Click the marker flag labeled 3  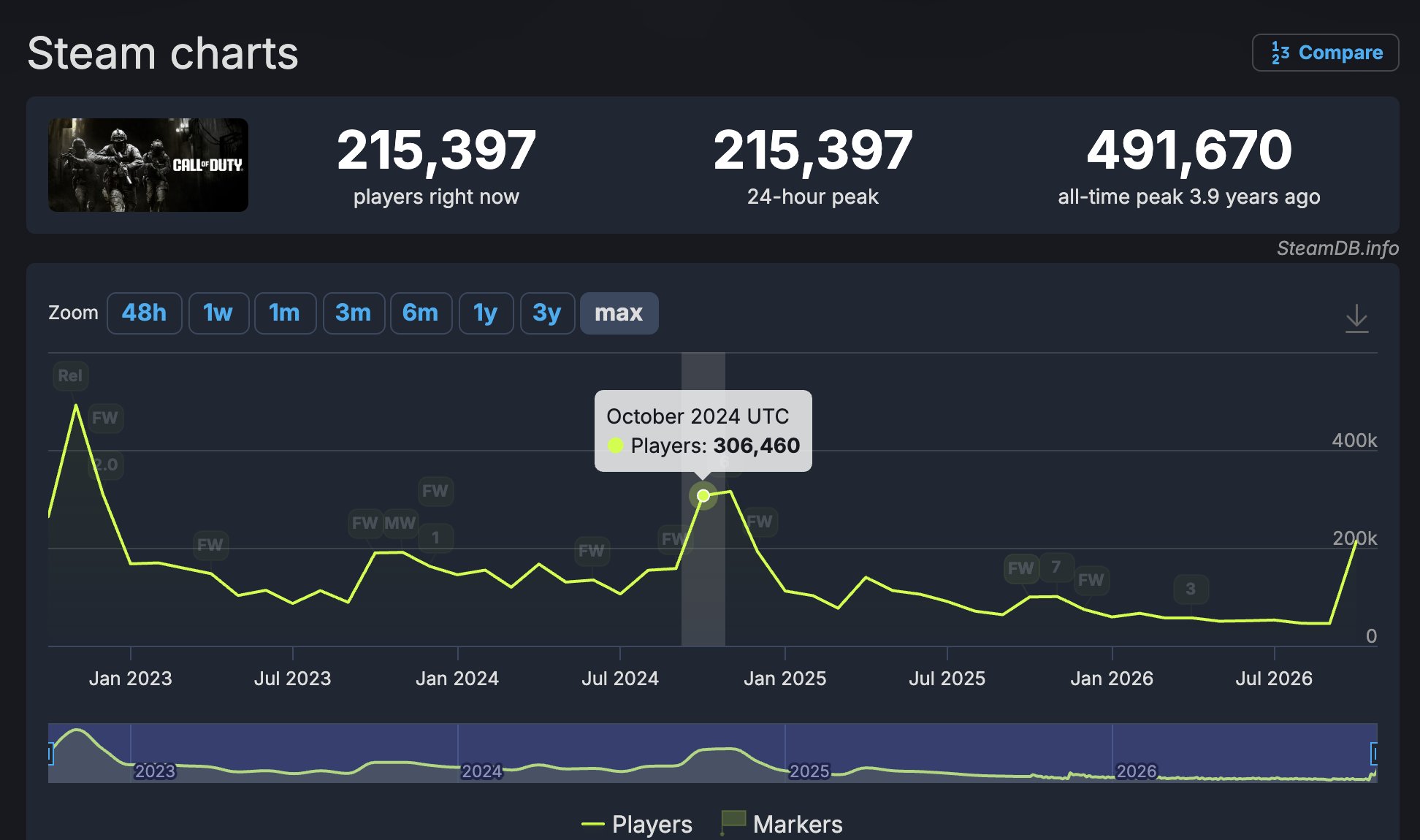[1191, 589]
